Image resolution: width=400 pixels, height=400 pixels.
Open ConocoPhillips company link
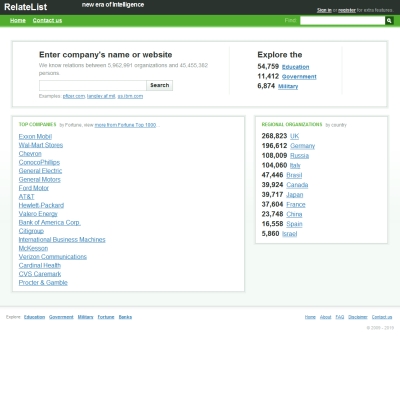point(39,162)
